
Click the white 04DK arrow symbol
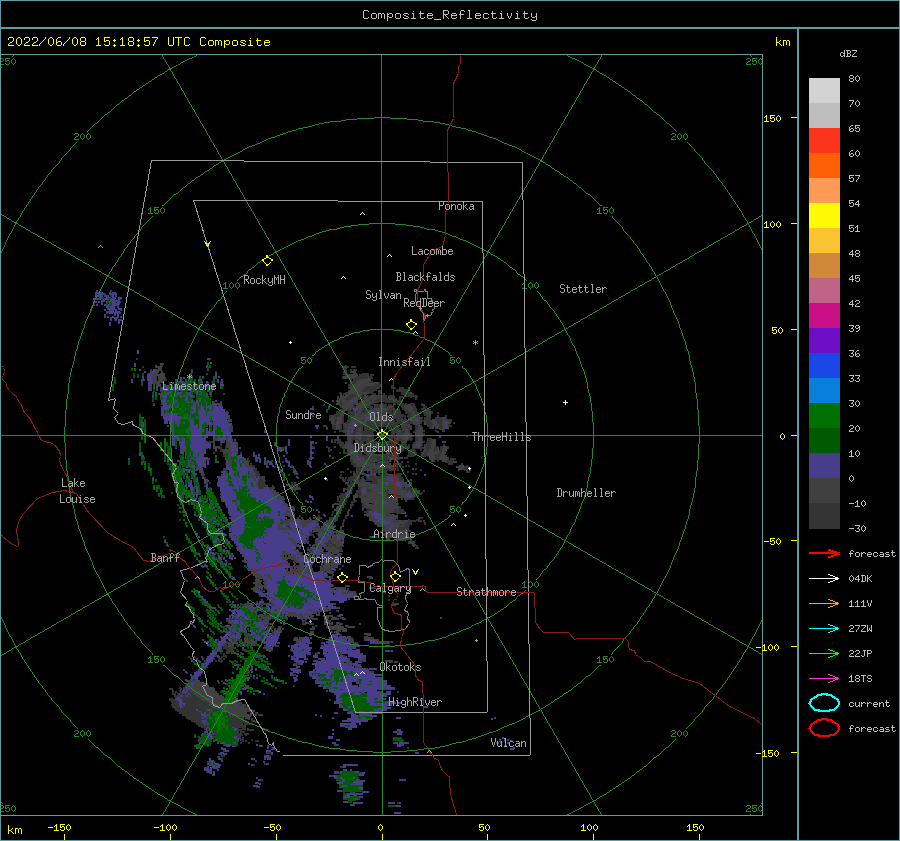click(824, 579)
